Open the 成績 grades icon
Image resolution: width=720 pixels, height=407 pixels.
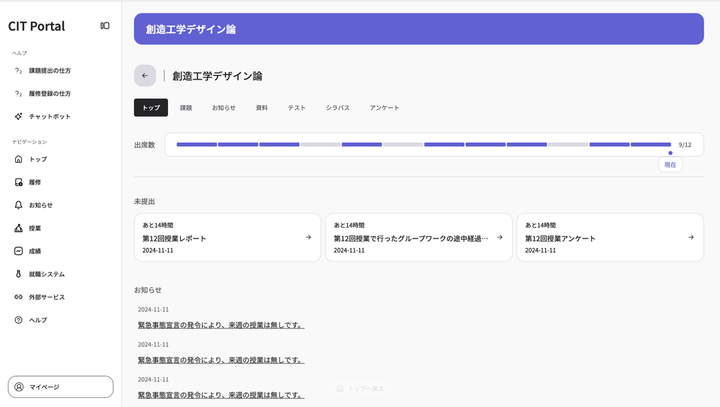[18, 251]
